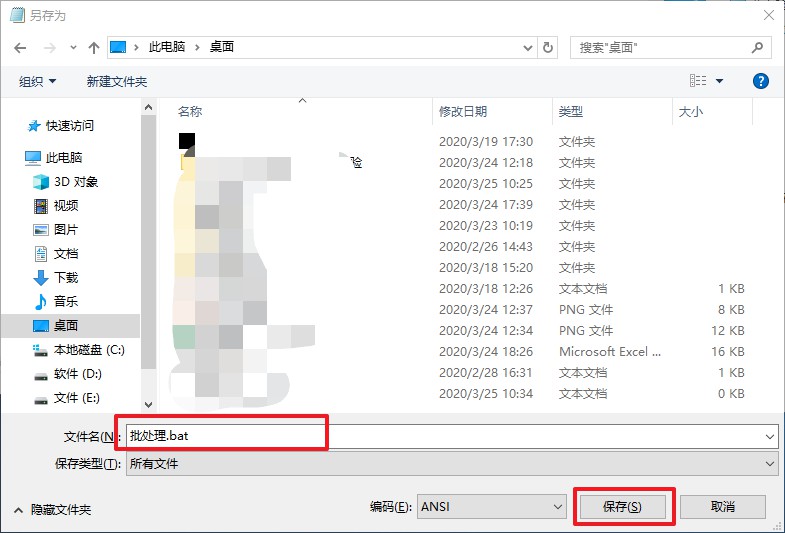785x533 pixels.
Task: Click the forward navigation arrow
Action: (50, 48)
